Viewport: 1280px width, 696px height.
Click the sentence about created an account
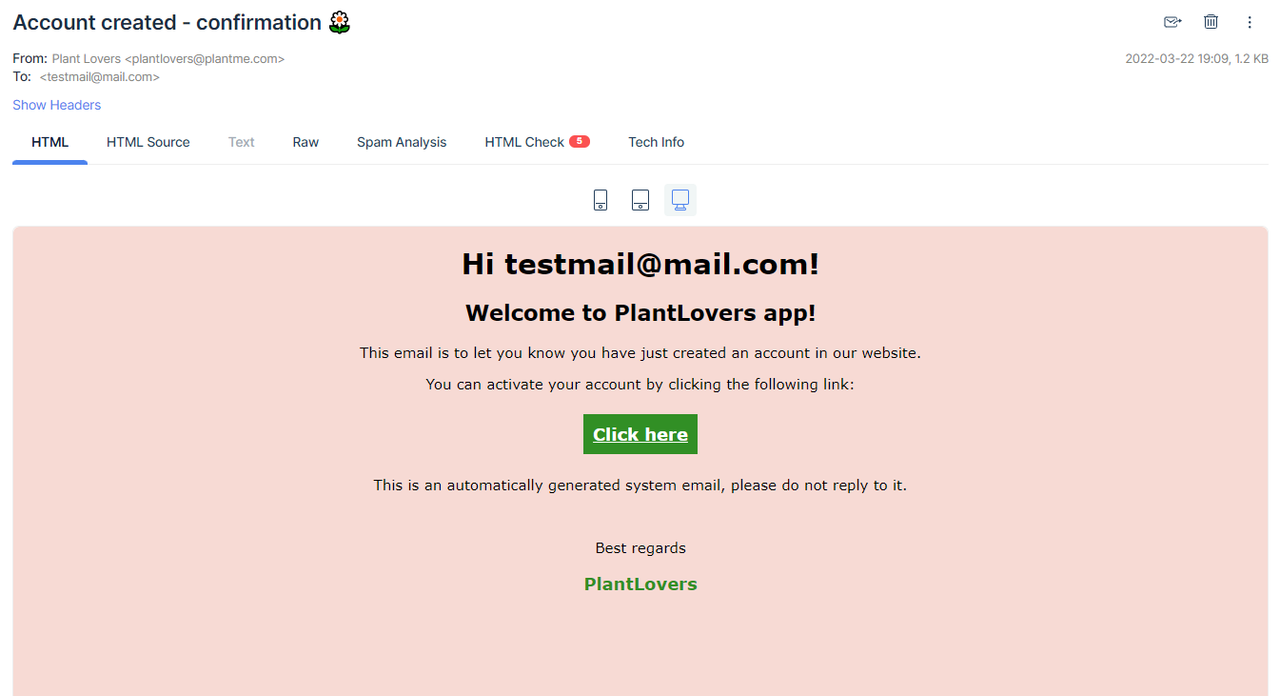pyautogui.click(x=640, y=353)
